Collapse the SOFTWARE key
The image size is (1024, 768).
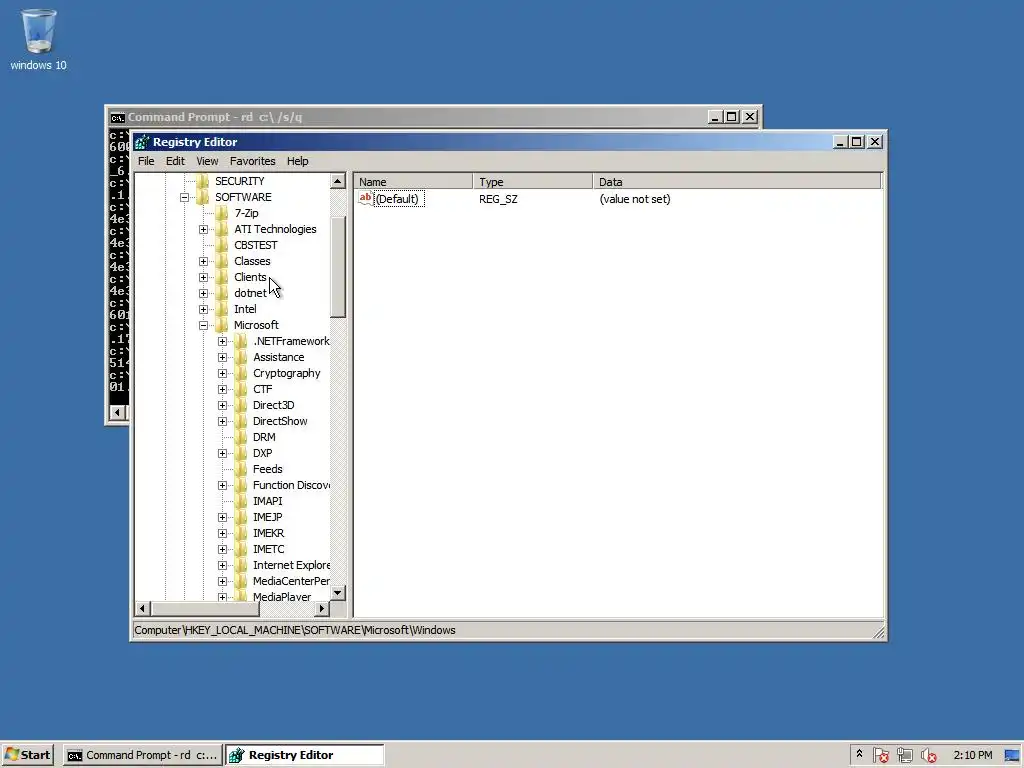184,197
